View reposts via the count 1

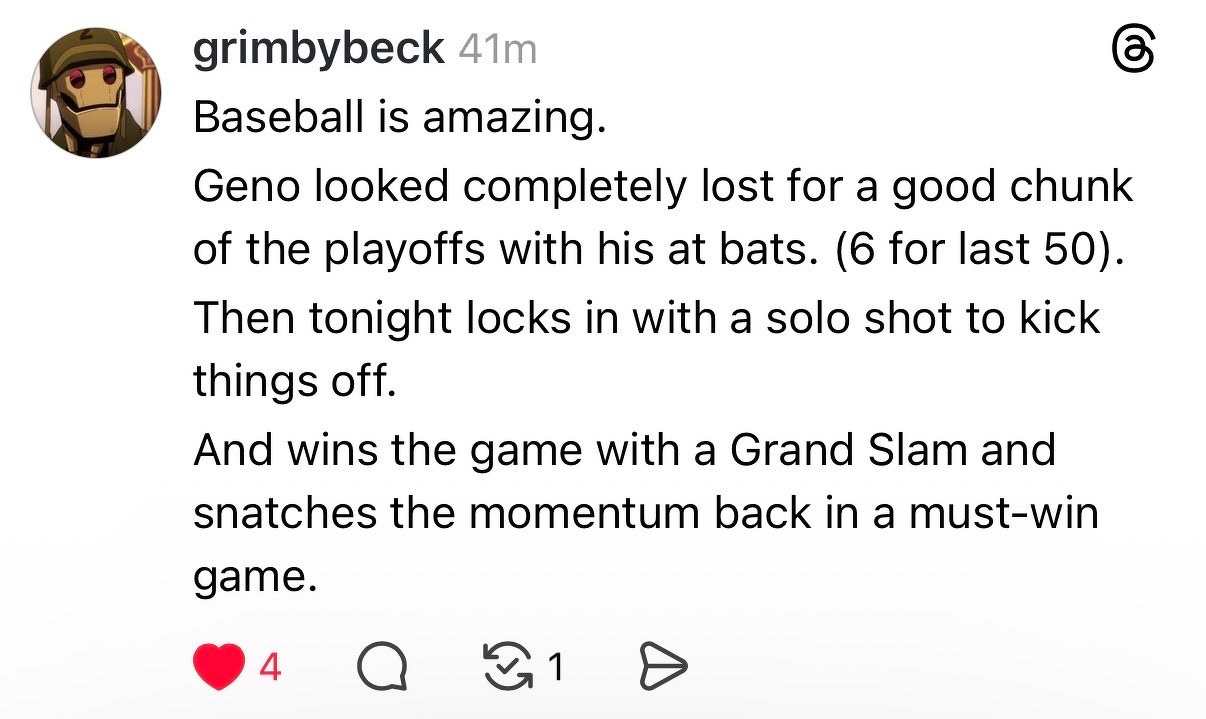tap(555, 667)
